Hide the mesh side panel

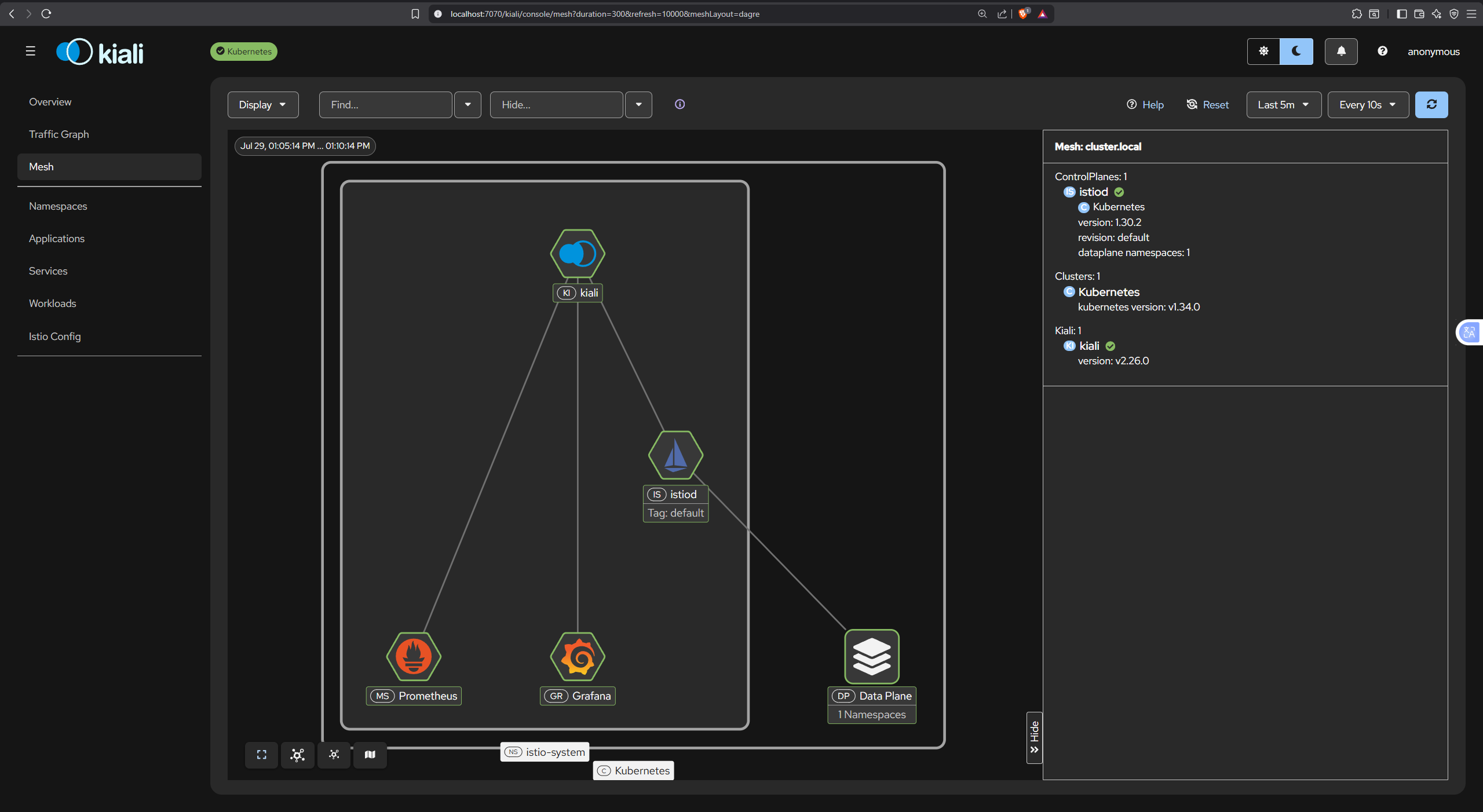tap(1035, 737)
